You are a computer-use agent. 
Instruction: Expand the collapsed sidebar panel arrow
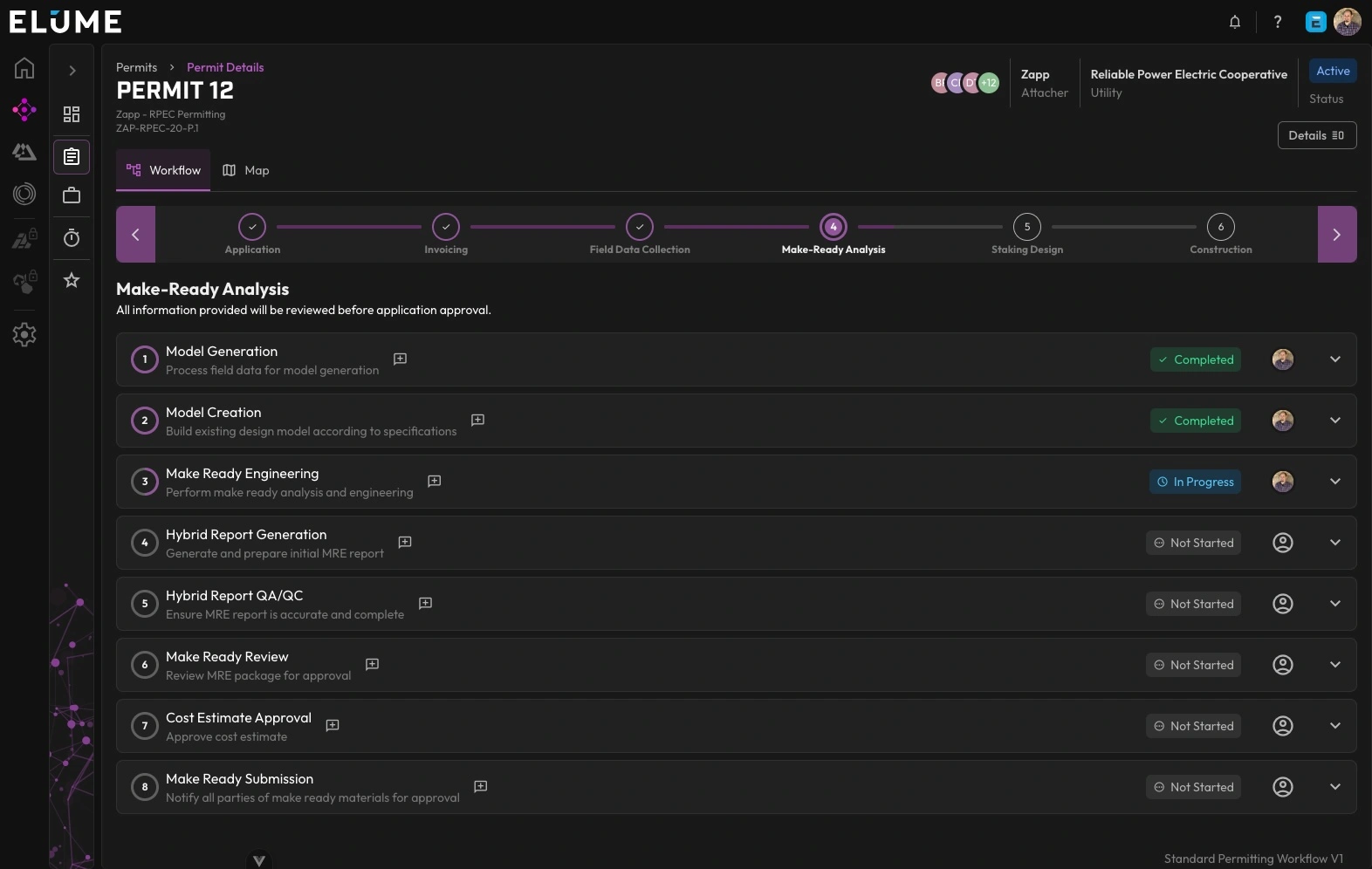coord(72,71)
